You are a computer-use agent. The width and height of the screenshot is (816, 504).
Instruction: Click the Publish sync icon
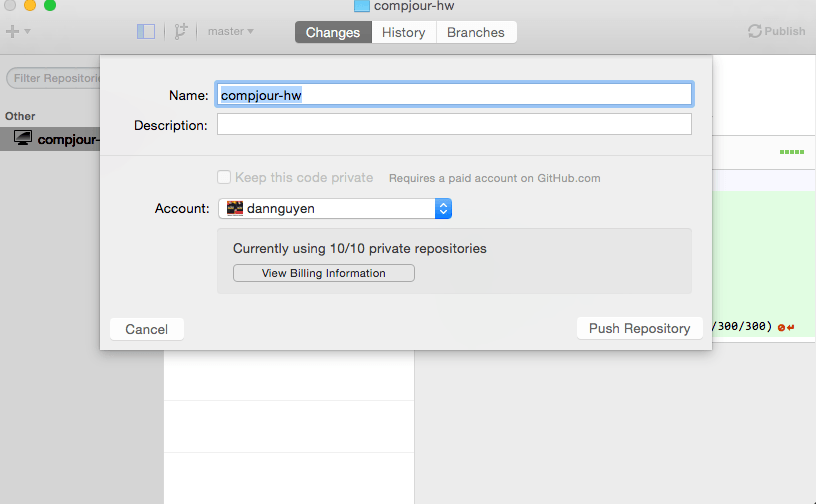point(755,31)
